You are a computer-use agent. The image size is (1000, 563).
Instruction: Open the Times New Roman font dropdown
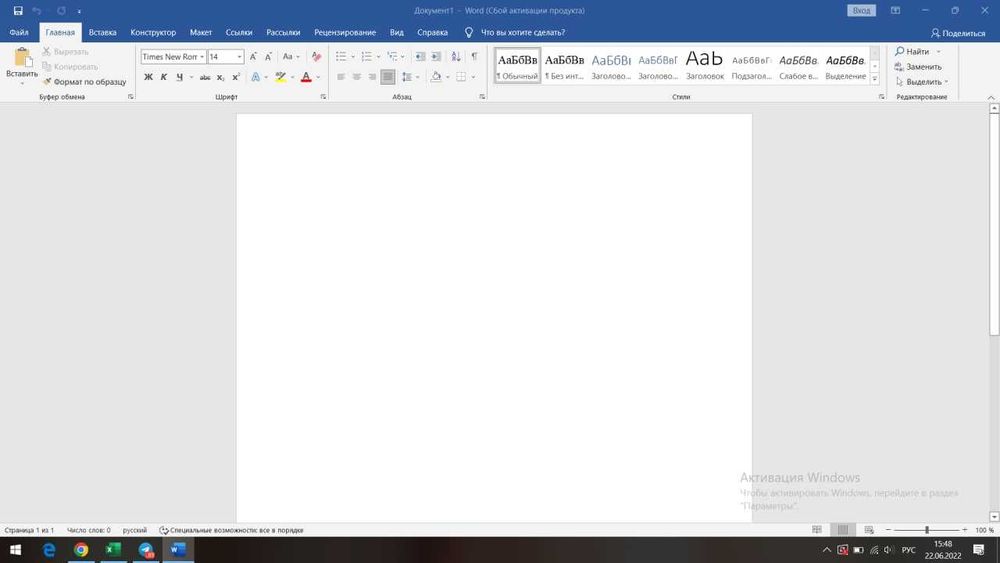point(202,57)
